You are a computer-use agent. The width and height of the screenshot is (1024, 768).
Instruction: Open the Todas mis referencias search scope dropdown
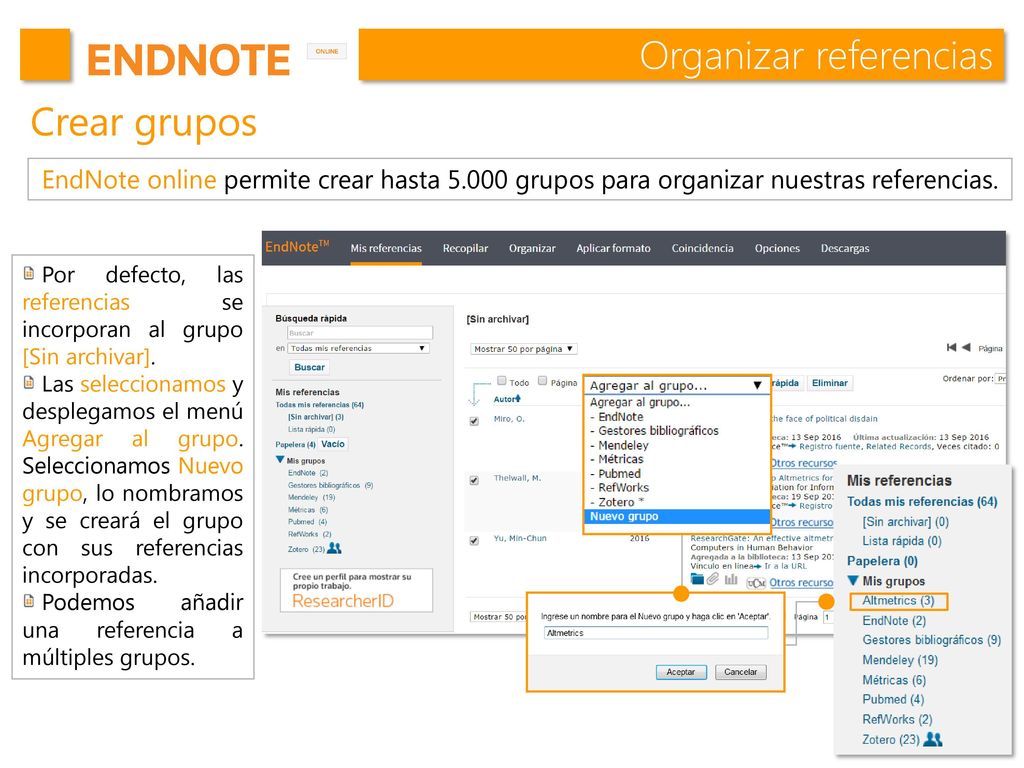(x=359, y=349)
